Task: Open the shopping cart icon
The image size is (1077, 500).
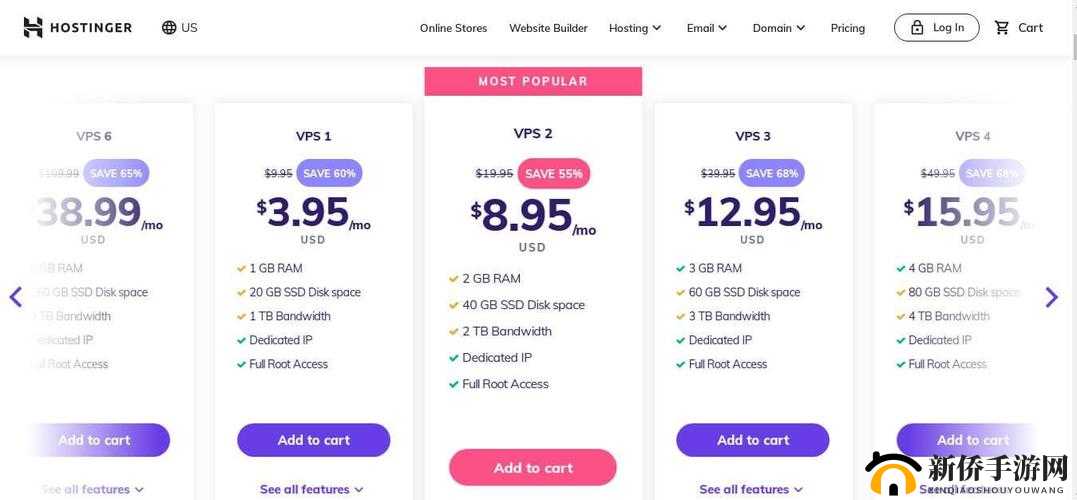Action: tap(1002, 28)
